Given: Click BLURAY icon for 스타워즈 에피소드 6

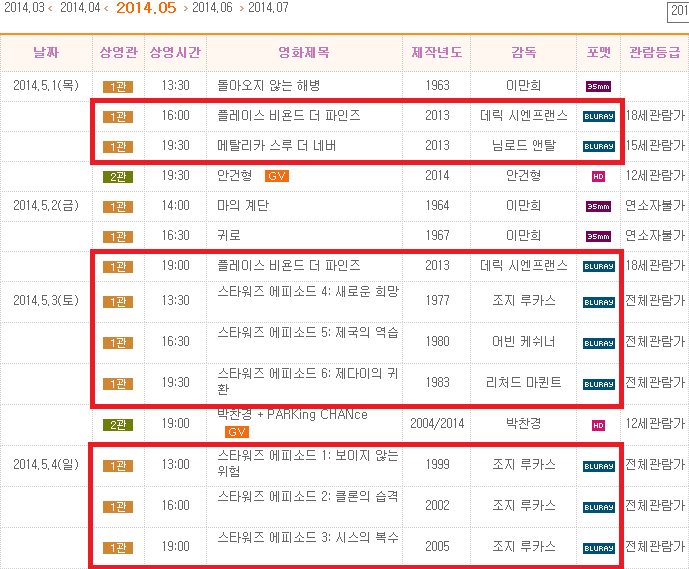Looking at the screenshot, I should pyautogui.click(x=598, y=384).
